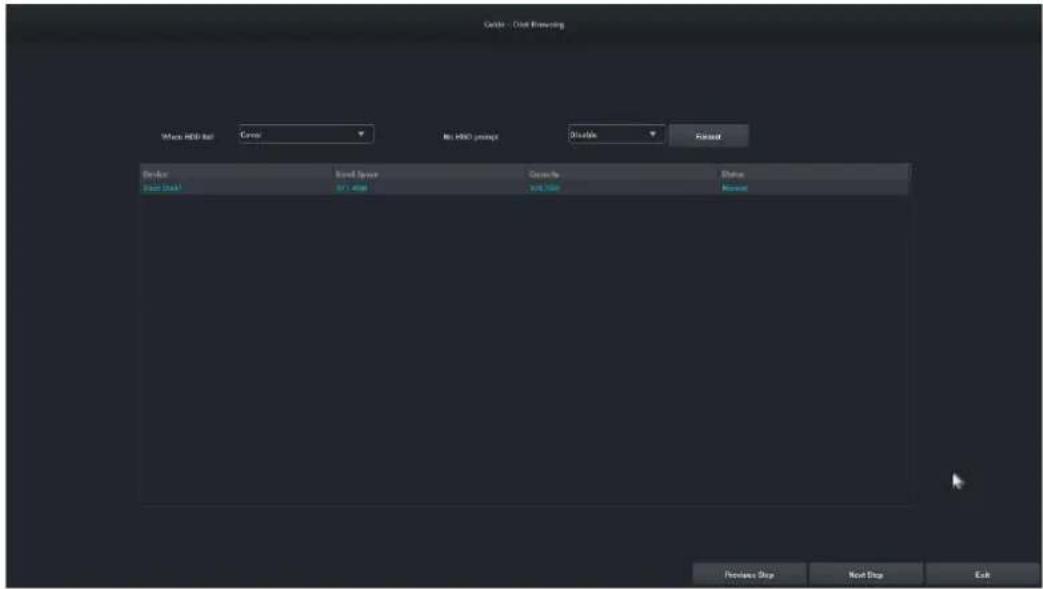The width and height of the screenshot is (1043, 589).
Task: Exit the setup guide
Action: click(x=982, y=574)
